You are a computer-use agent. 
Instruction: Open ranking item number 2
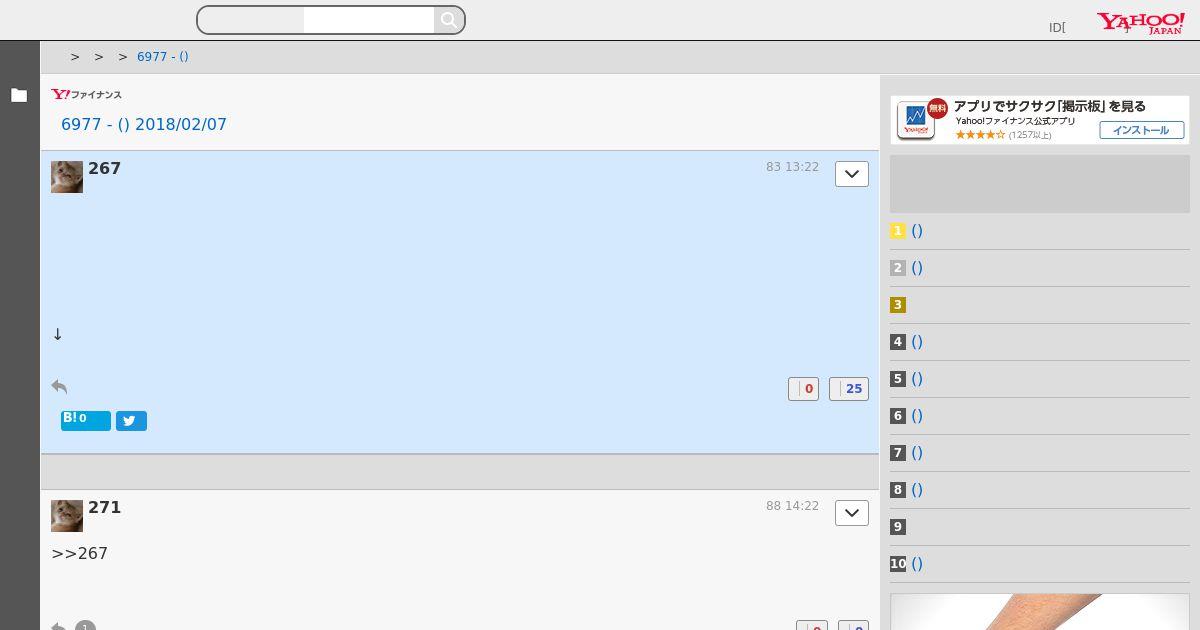[917, 268]
